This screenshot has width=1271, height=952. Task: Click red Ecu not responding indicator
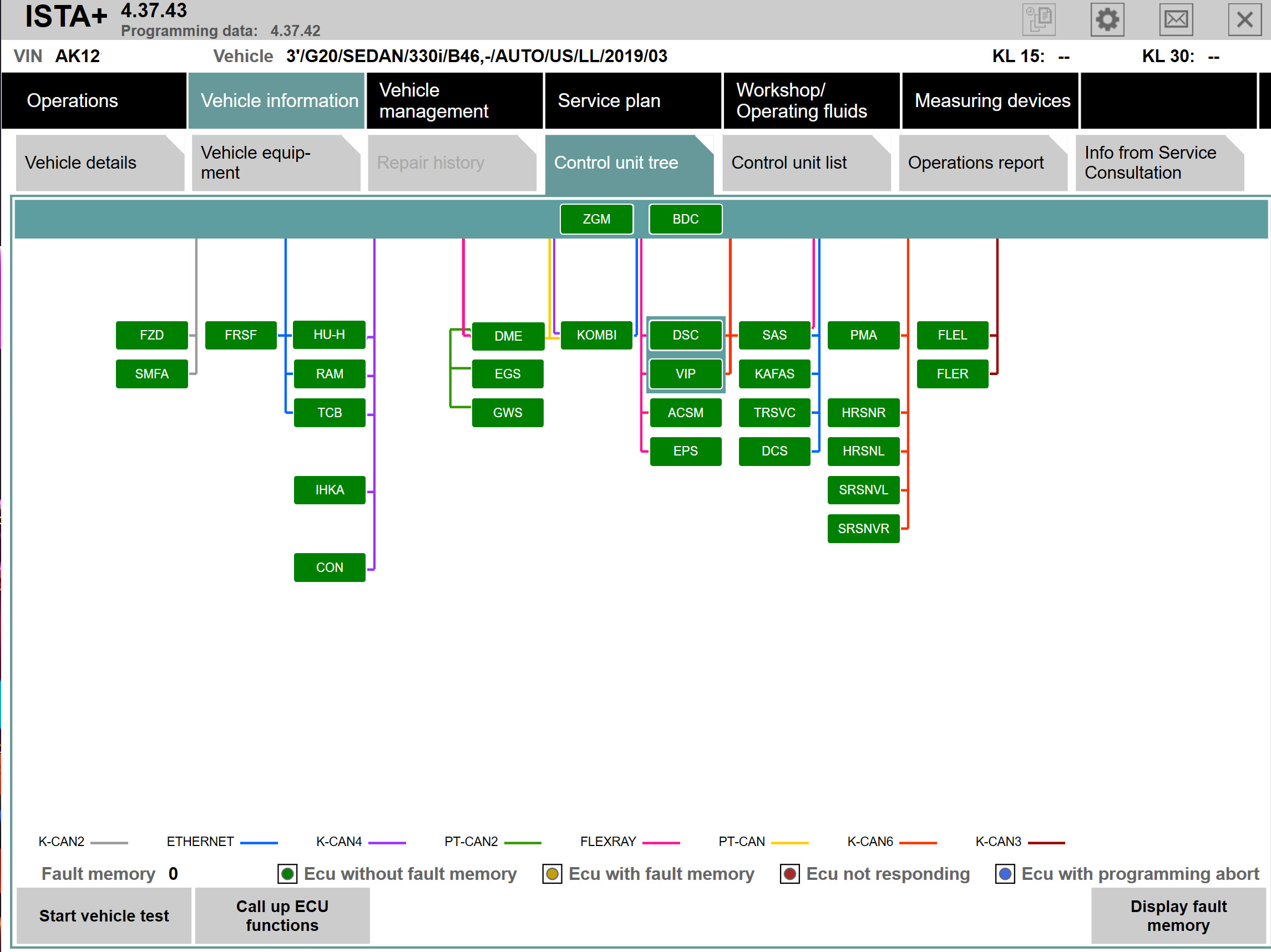tap(789, 874)
